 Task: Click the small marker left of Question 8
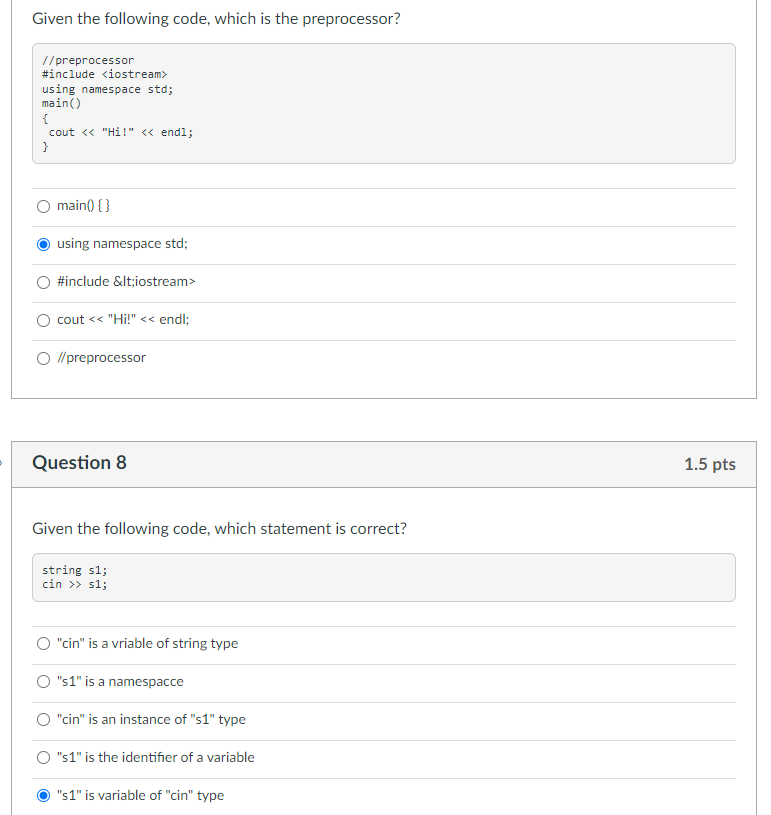pos(3,460)
